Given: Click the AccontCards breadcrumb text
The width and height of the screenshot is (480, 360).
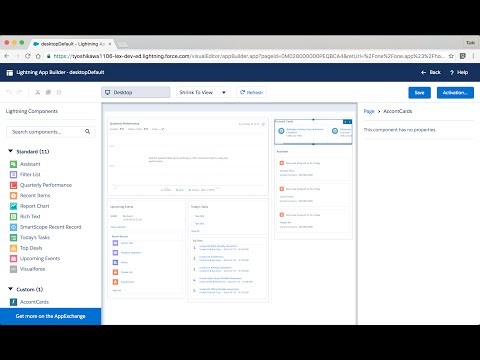Looking at the screenshot, I should [x=398, y=111].
